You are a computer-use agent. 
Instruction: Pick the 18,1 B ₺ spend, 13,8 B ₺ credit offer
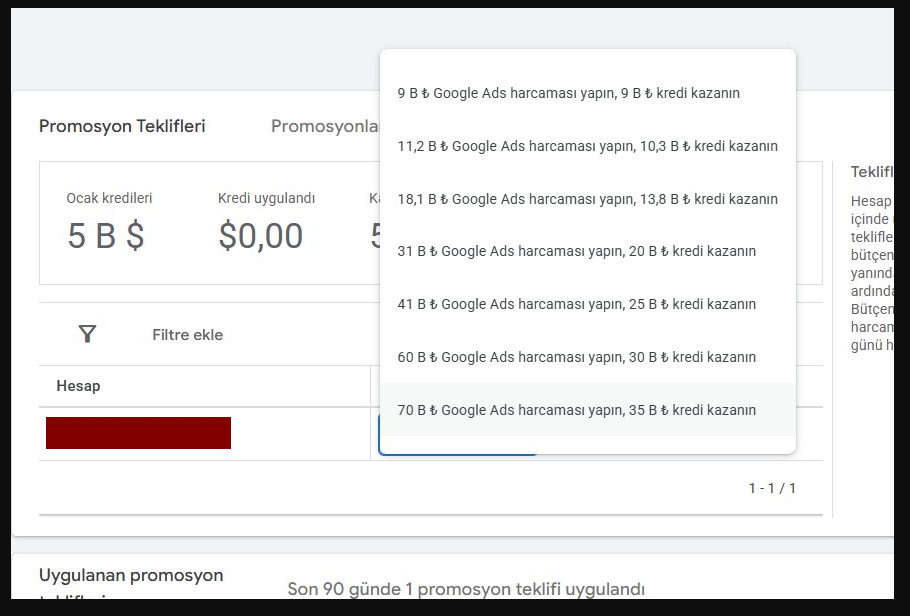point(588,199)
